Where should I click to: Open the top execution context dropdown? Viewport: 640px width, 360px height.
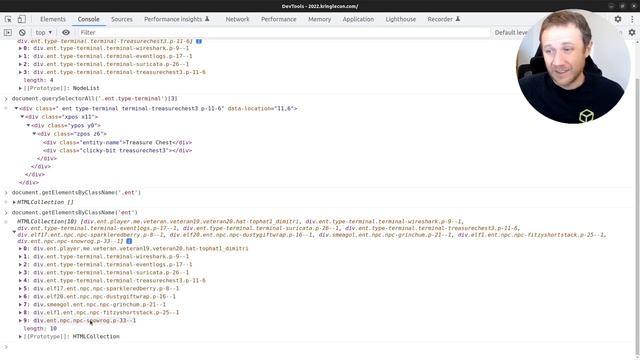pos(44,32)
